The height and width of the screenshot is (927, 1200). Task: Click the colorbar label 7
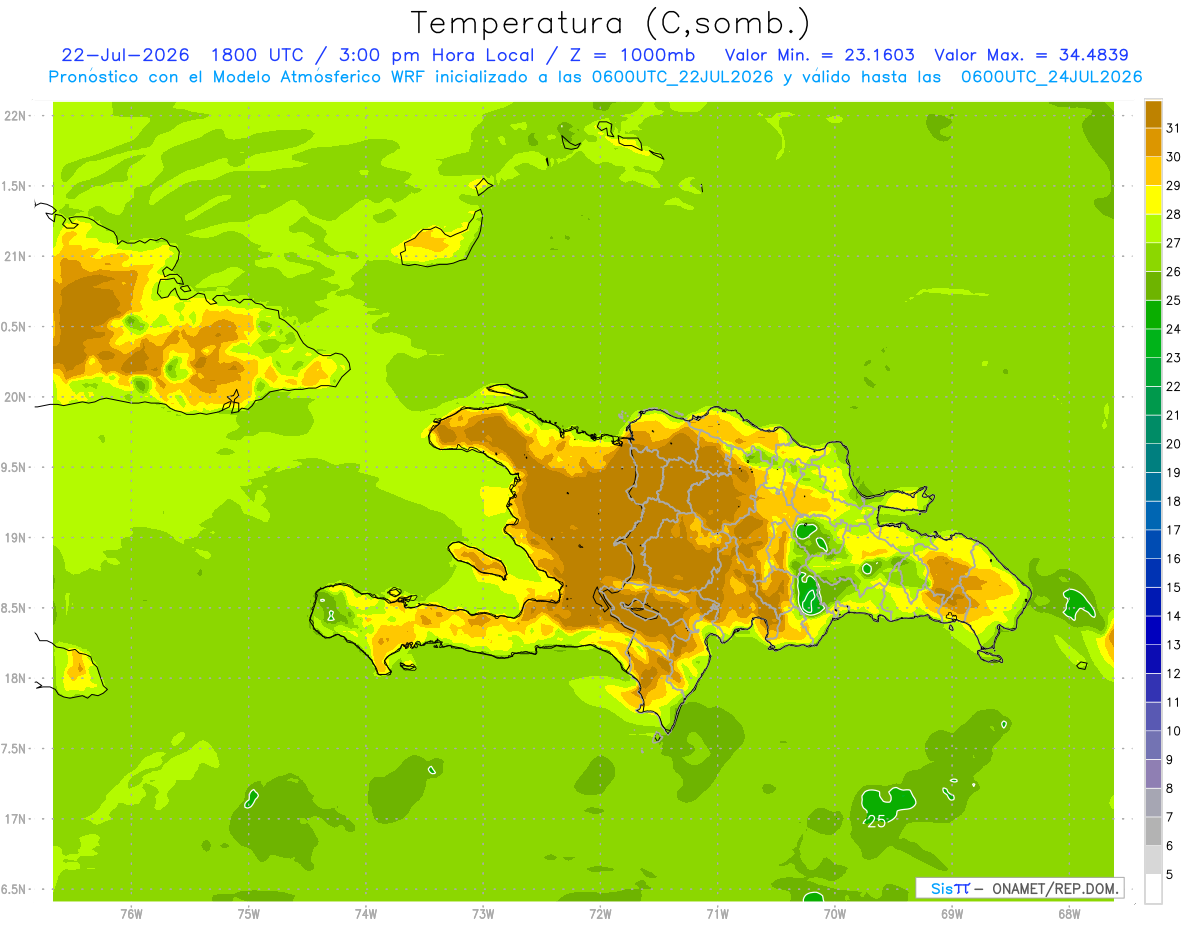(1170, 818)
